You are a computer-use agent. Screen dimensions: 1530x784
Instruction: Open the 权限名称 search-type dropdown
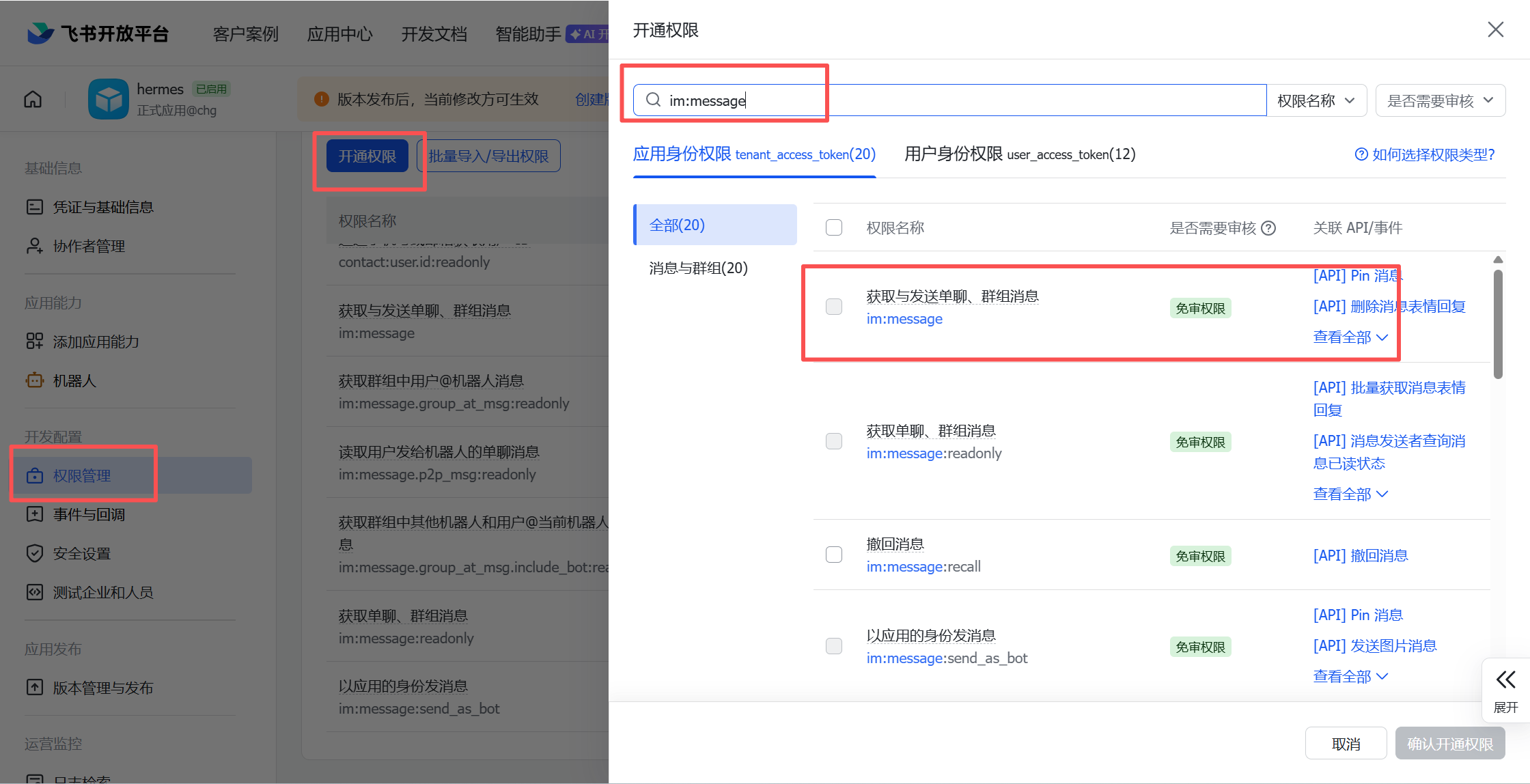coord(1316,100)
